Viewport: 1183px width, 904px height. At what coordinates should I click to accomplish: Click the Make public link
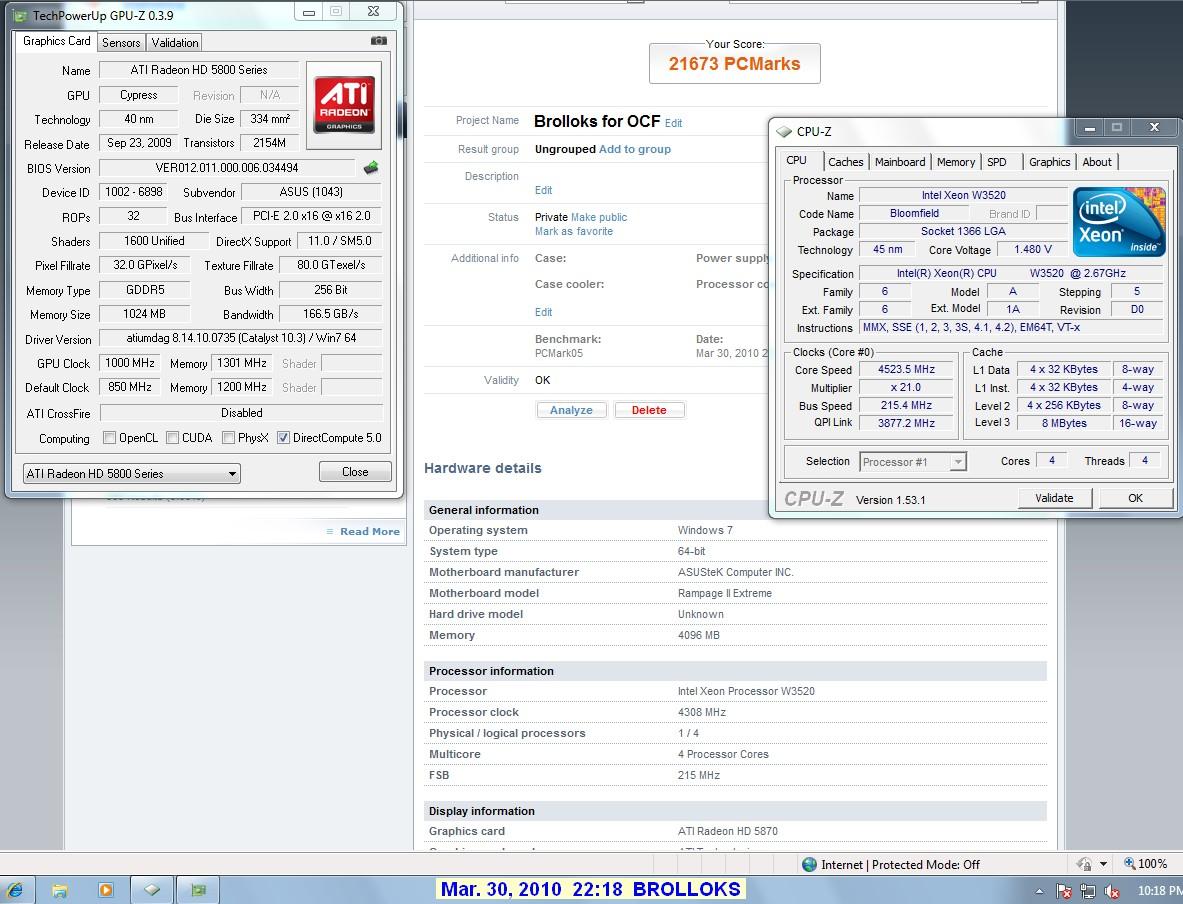pyautogui.click(x=599, y=217)
